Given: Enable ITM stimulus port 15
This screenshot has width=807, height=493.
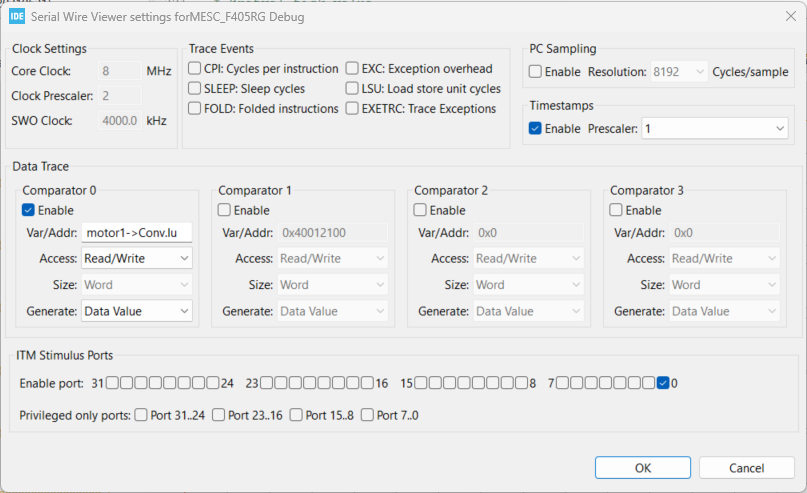Looking at the screenshot, I should coord(421,382).
